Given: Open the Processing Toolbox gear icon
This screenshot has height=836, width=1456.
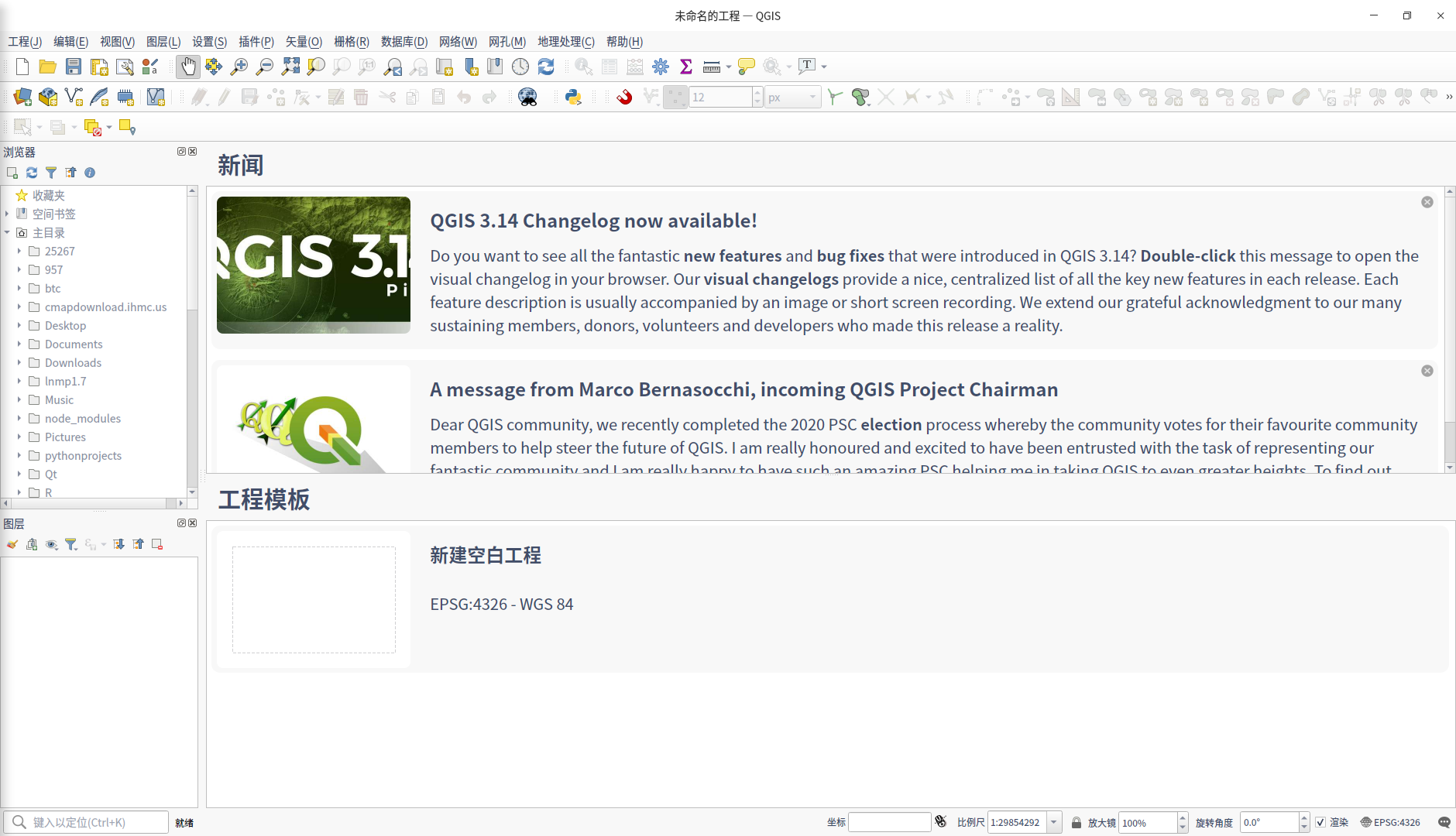Looking at the screenshot, I should (661, 67).
